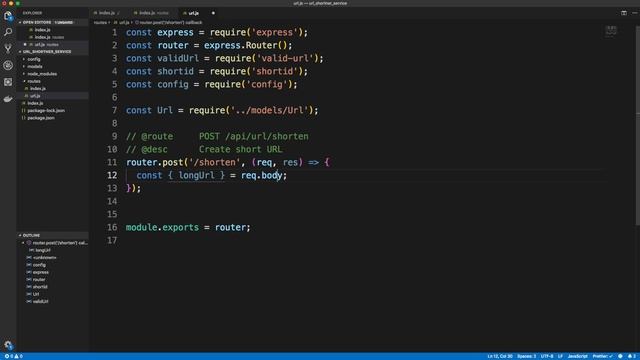Click the feedback smiley in status bar
Viewport: 640px width, 360px height.
pos(620,356)
